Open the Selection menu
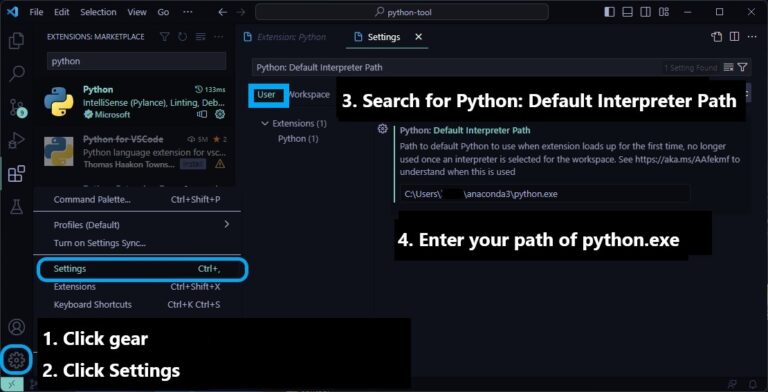768x392 pixels. [x=98, y=12]
